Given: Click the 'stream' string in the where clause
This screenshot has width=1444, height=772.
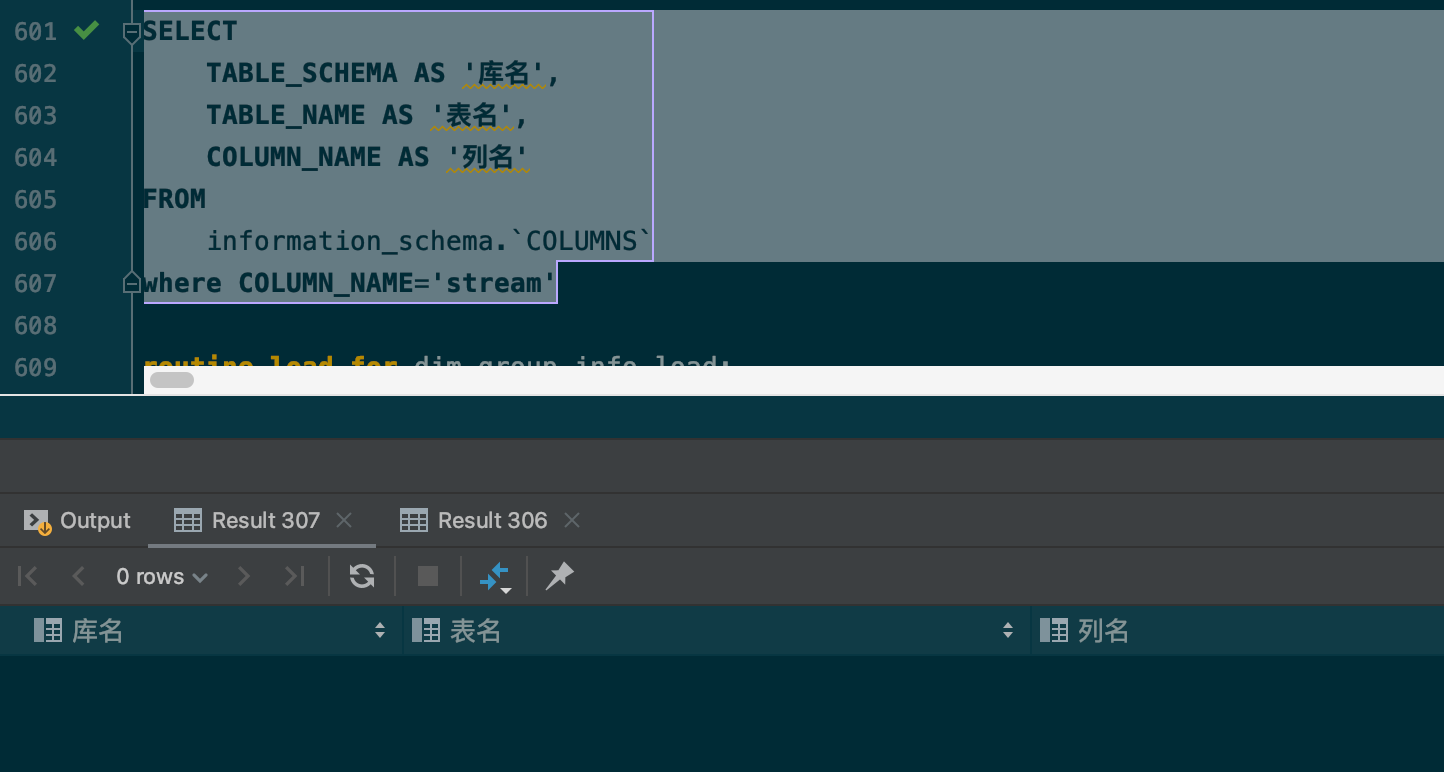Looking at the screenshot, I should coord(493,283).
